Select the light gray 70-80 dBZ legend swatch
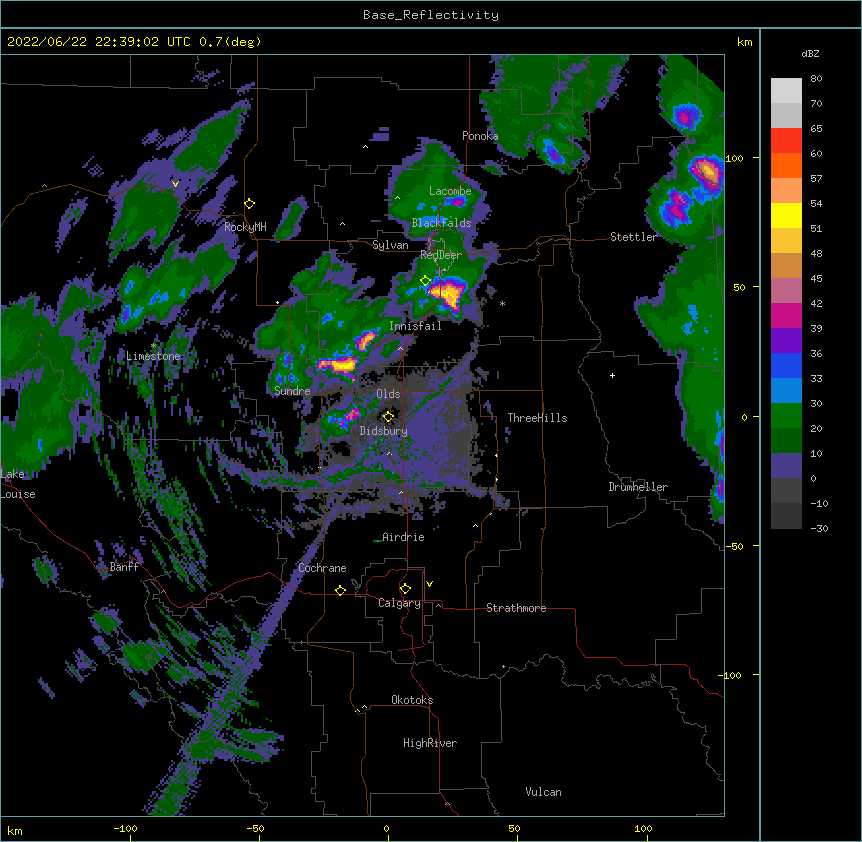 coord(786,91)
